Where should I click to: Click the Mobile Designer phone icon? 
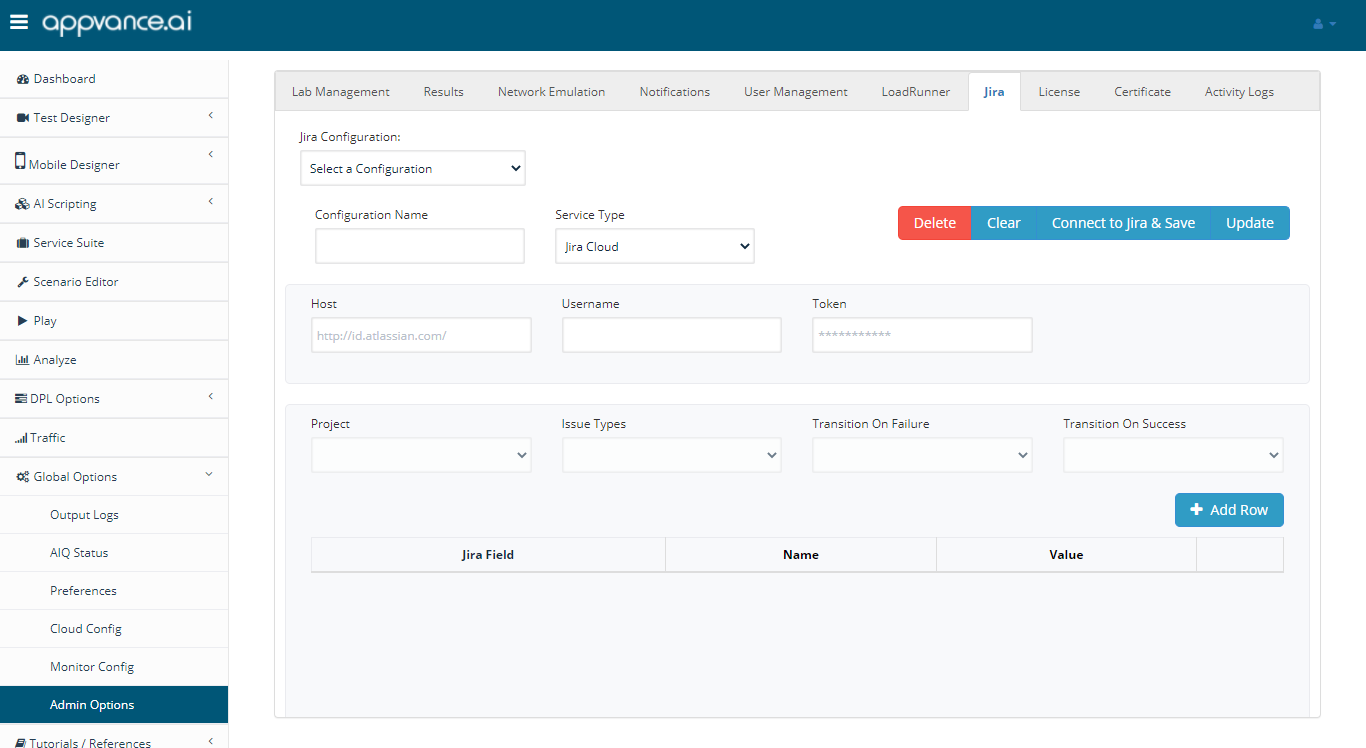pos(20,161)
